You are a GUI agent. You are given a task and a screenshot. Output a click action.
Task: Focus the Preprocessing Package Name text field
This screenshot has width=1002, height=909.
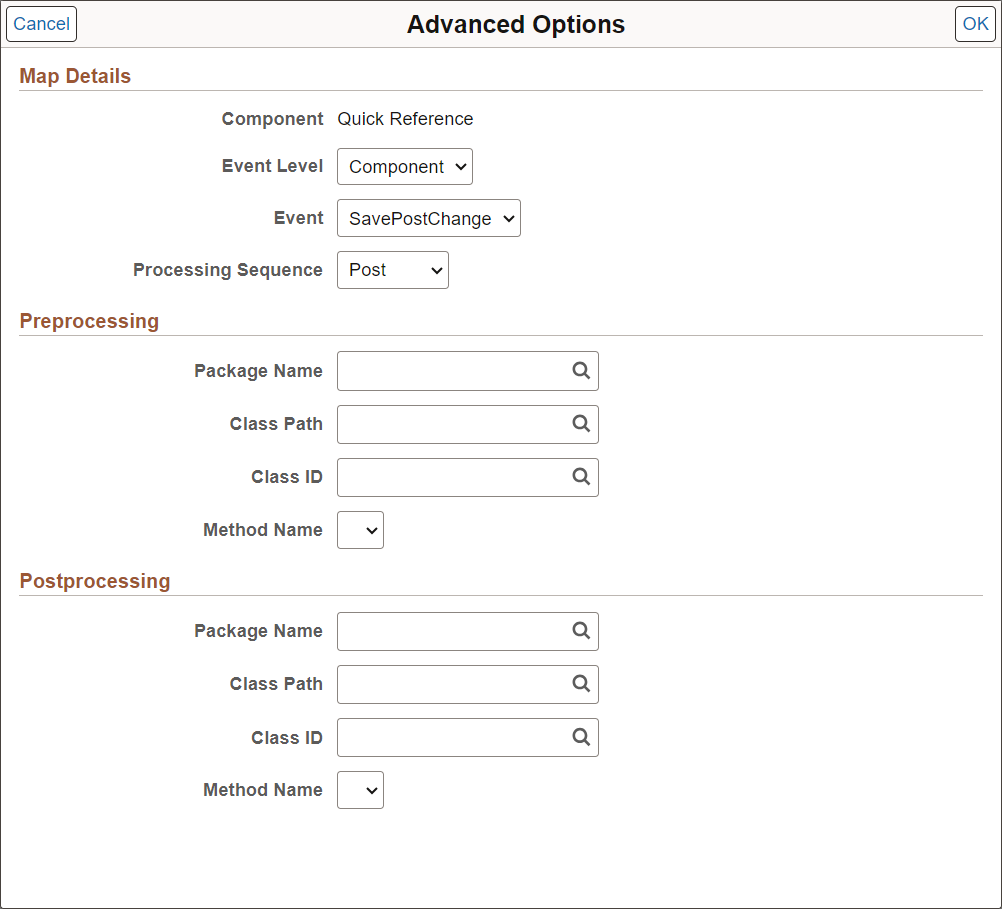pyautogui.click(x=452, y=371)
